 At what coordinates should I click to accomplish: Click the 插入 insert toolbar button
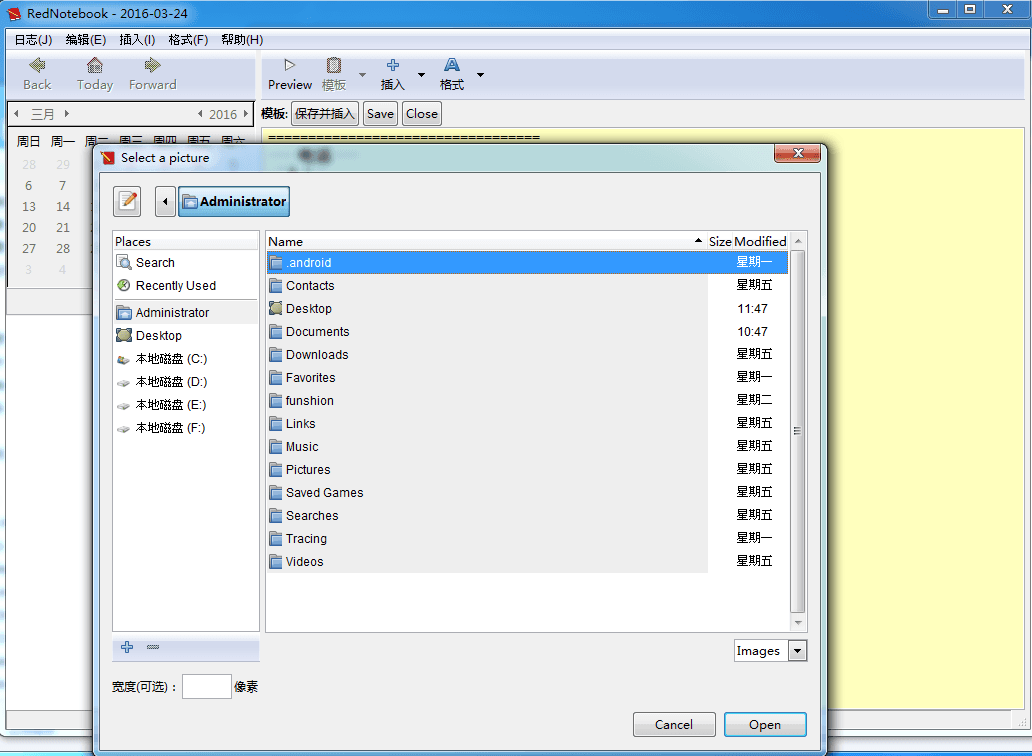coord(393,74)
